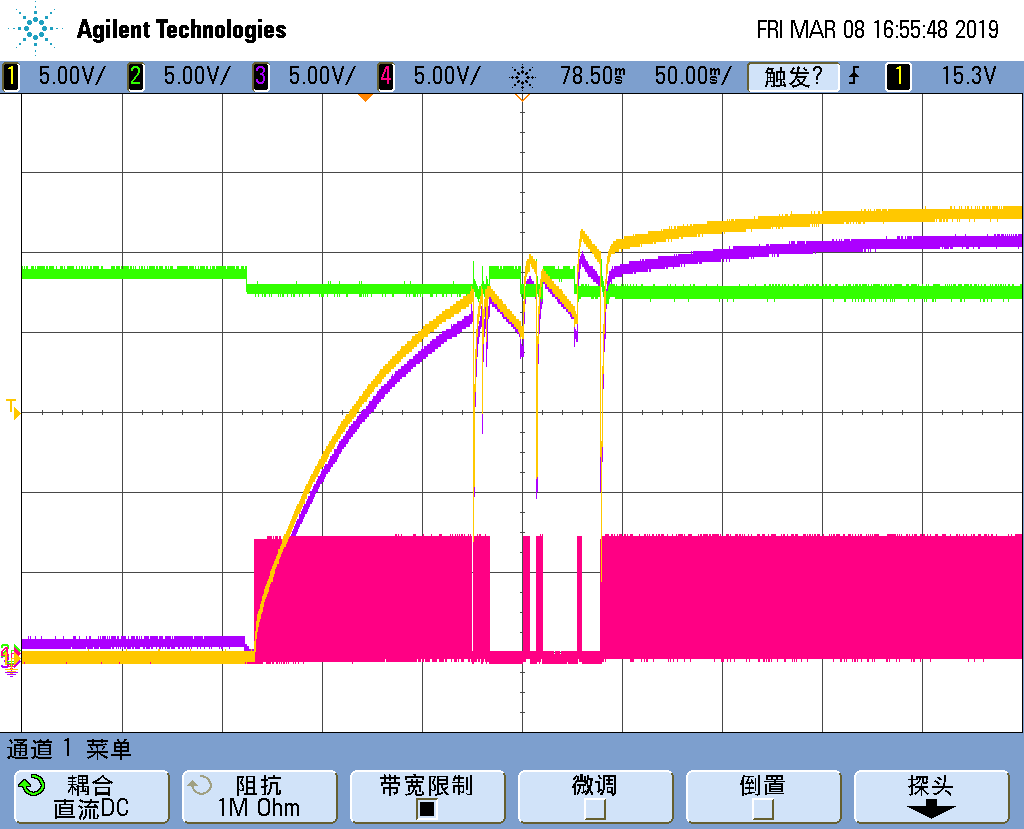Viewport: 1024px width, 829px height.
Task: Select the channel 2 green badge
Action: click(x=135, y=76)
